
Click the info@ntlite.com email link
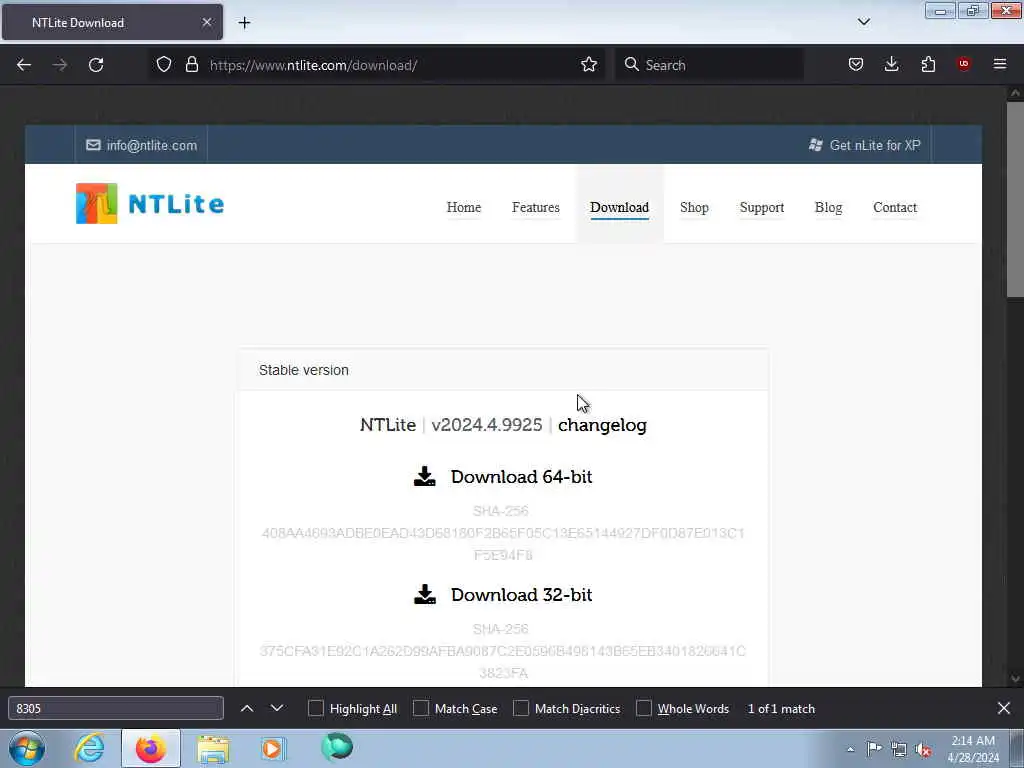152,145
